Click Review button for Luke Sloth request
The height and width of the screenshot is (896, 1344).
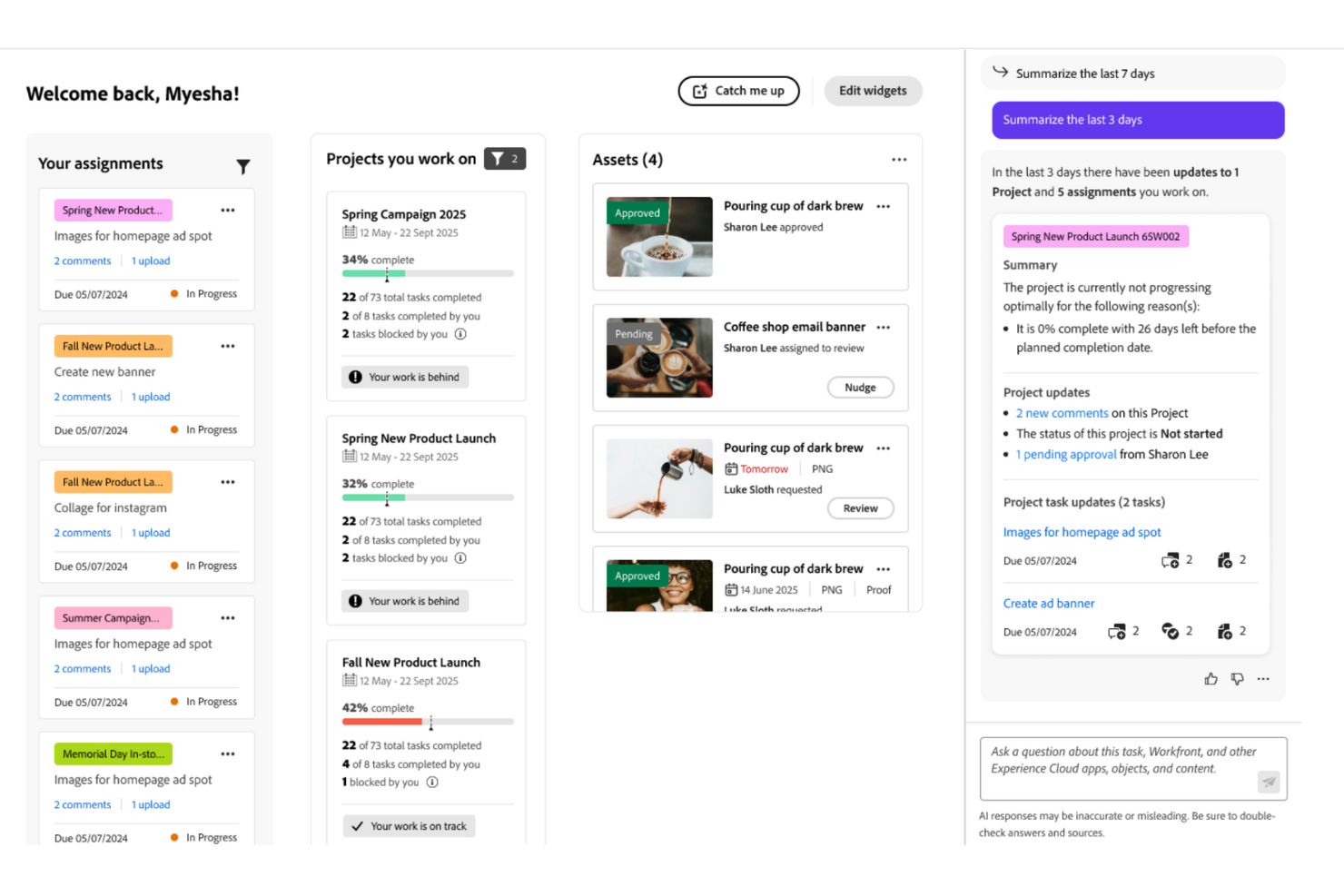tap(860, 508)
